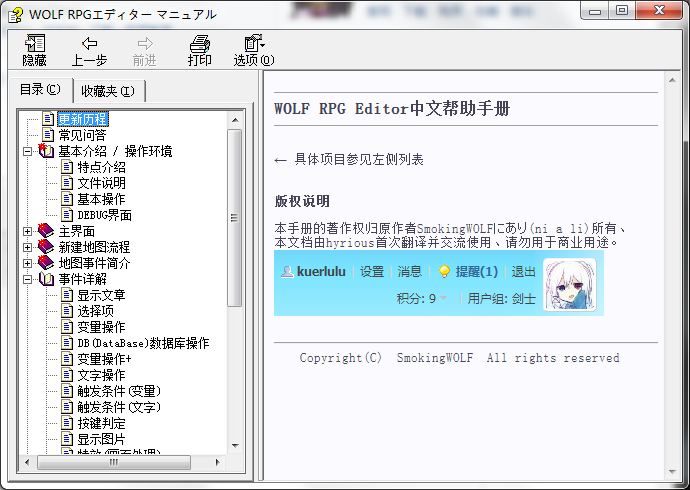Click the 隐藏 (Hide) toolbar icon
Image resolution: width=690 pixels, height=490 pixels.
coord(35,43)
